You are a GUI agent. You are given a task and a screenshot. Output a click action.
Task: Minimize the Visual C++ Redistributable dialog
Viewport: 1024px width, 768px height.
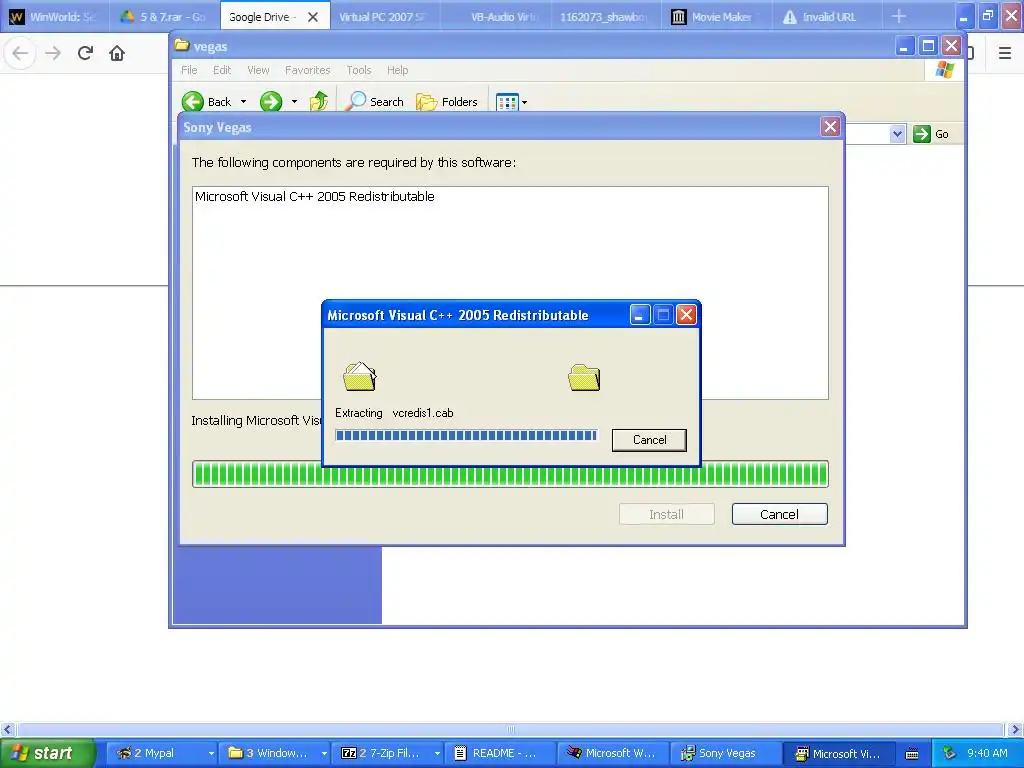[639, 315]
